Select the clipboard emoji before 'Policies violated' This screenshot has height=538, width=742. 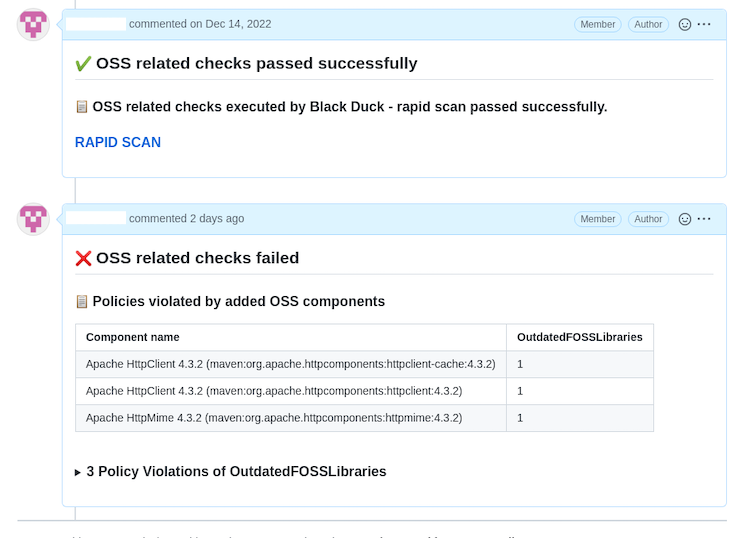click(82, 301)
